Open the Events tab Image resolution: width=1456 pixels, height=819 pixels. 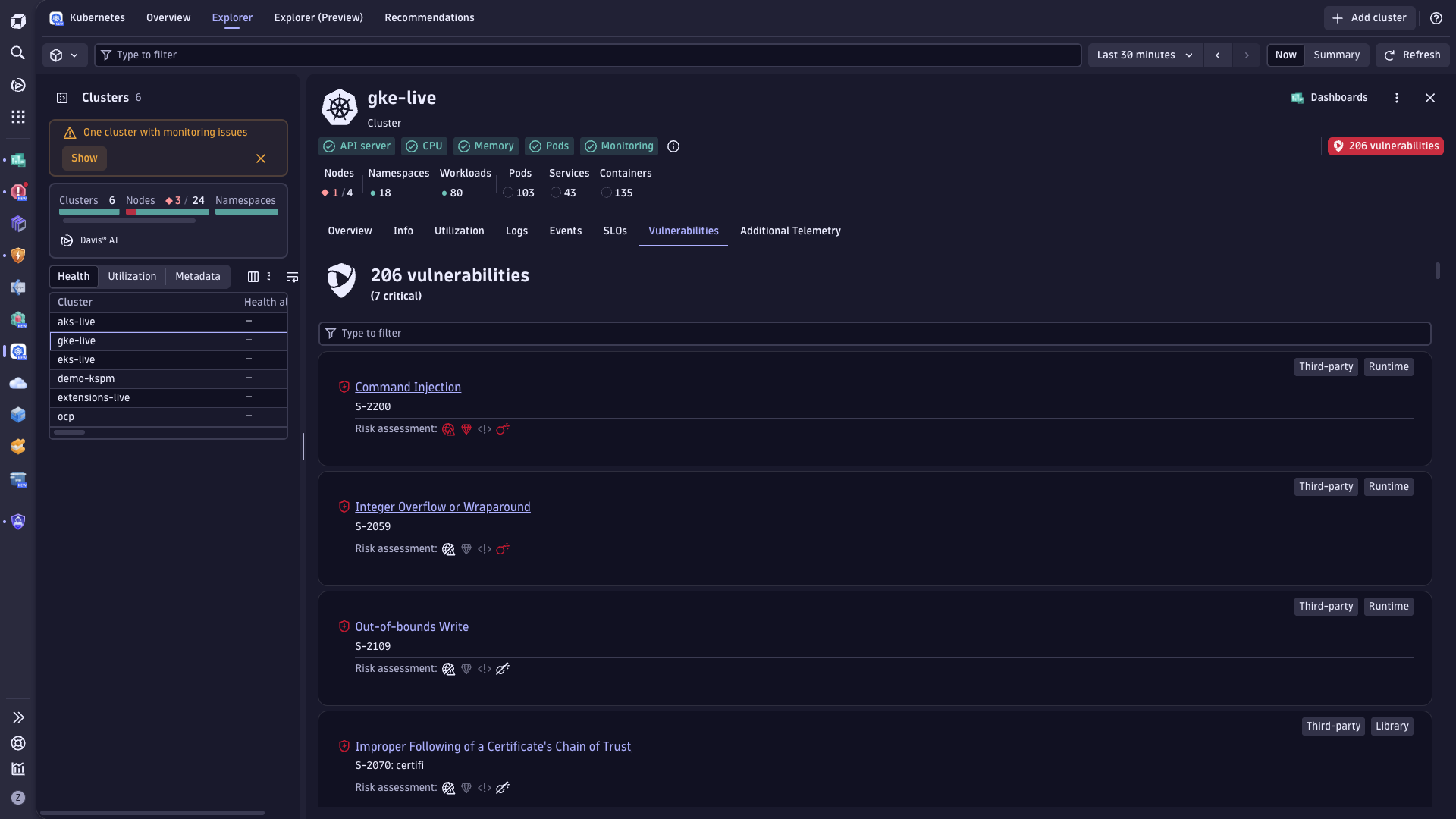(x=565, y=231)
